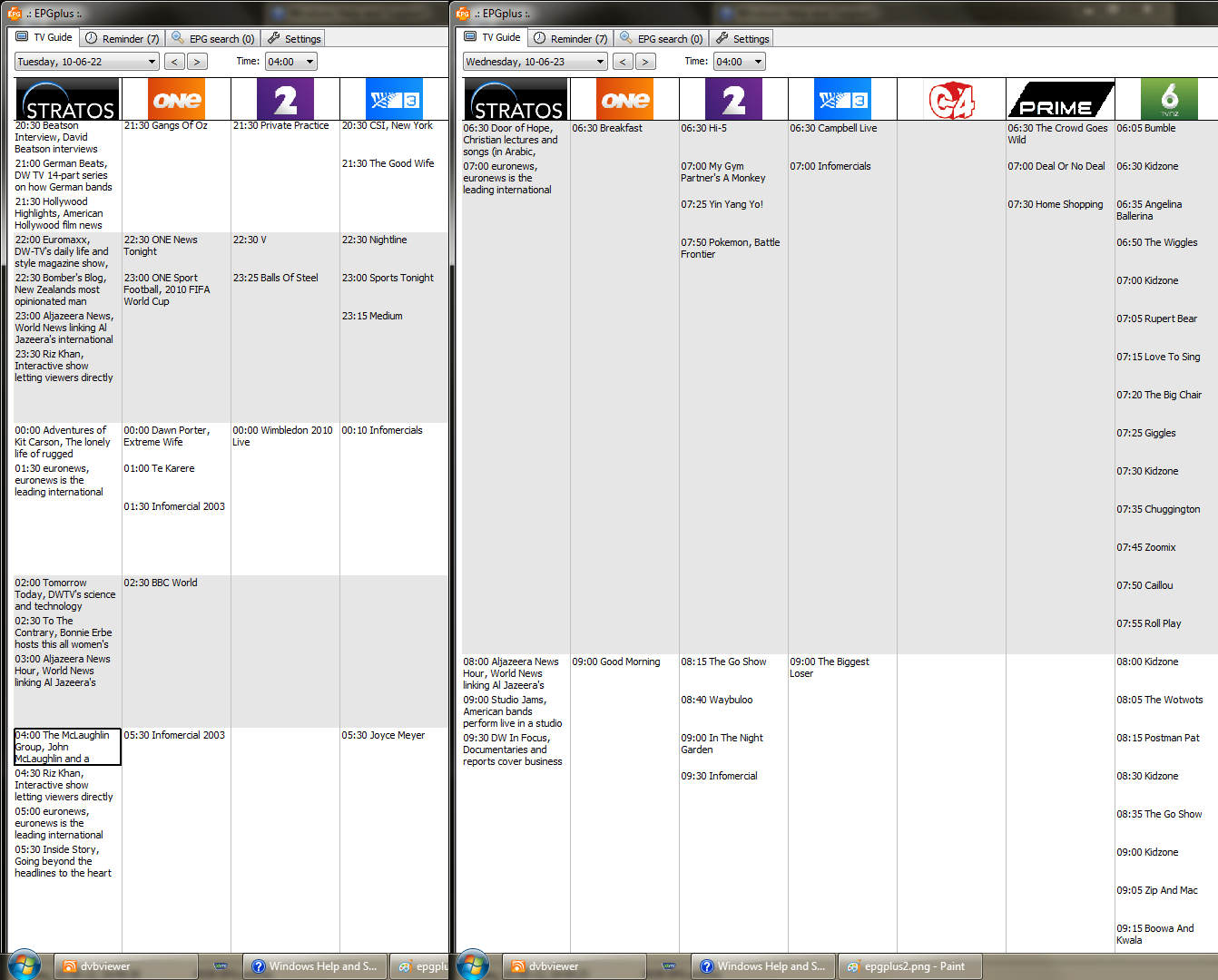Viewport: 1218px width, 980px height.
Task: Open the Time dropdown in the Tuesday window
Action: (291, 62)
